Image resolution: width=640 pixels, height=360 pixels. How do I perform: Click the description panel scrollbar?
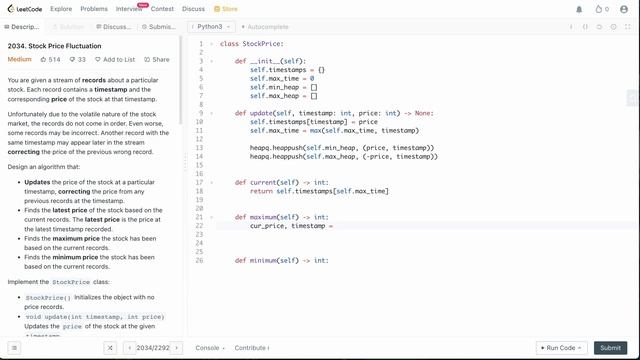(181, 80)
